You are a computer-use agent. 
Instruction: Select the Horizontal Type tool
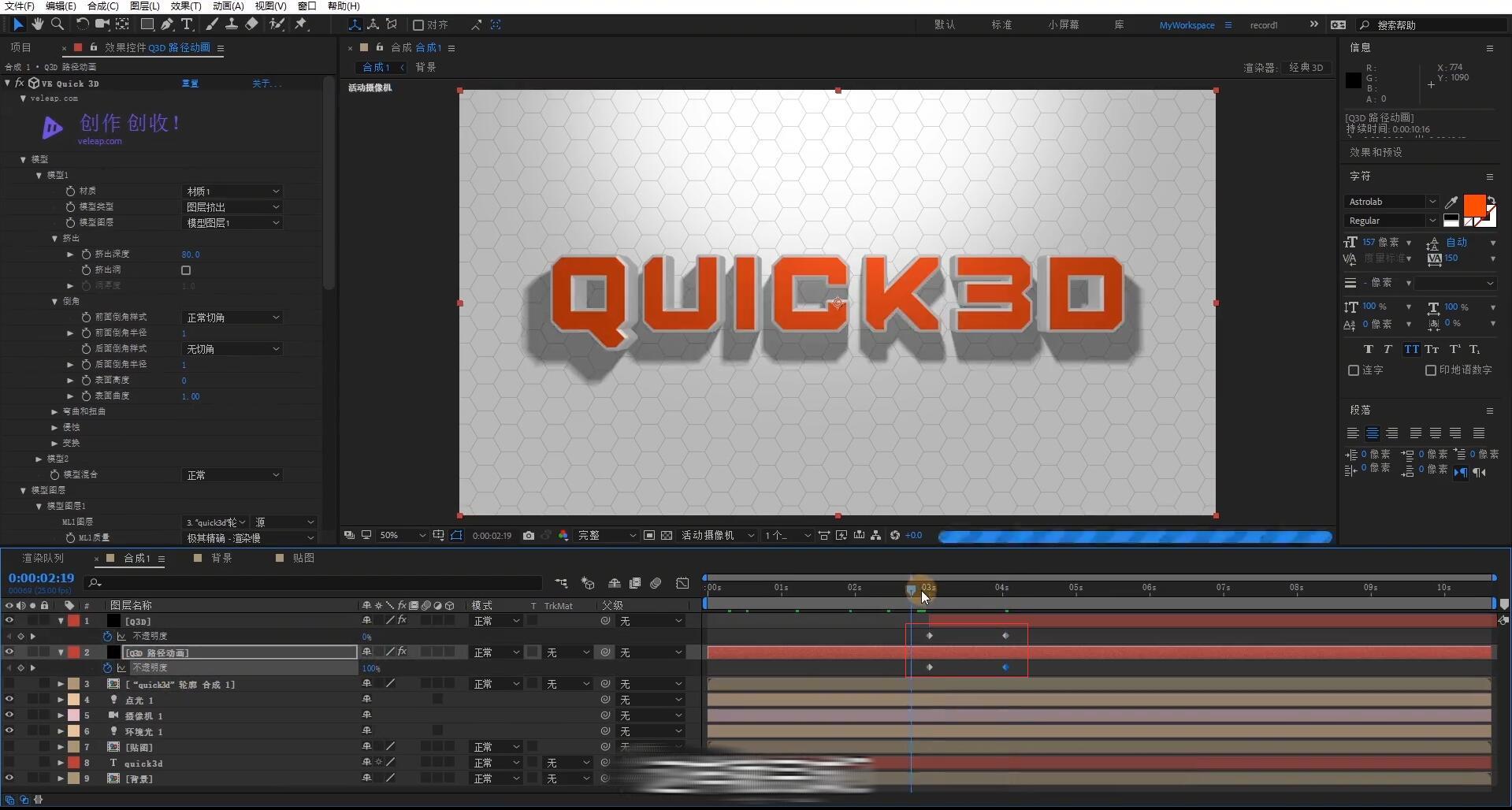pyautogui.click(x=187, y=24)
